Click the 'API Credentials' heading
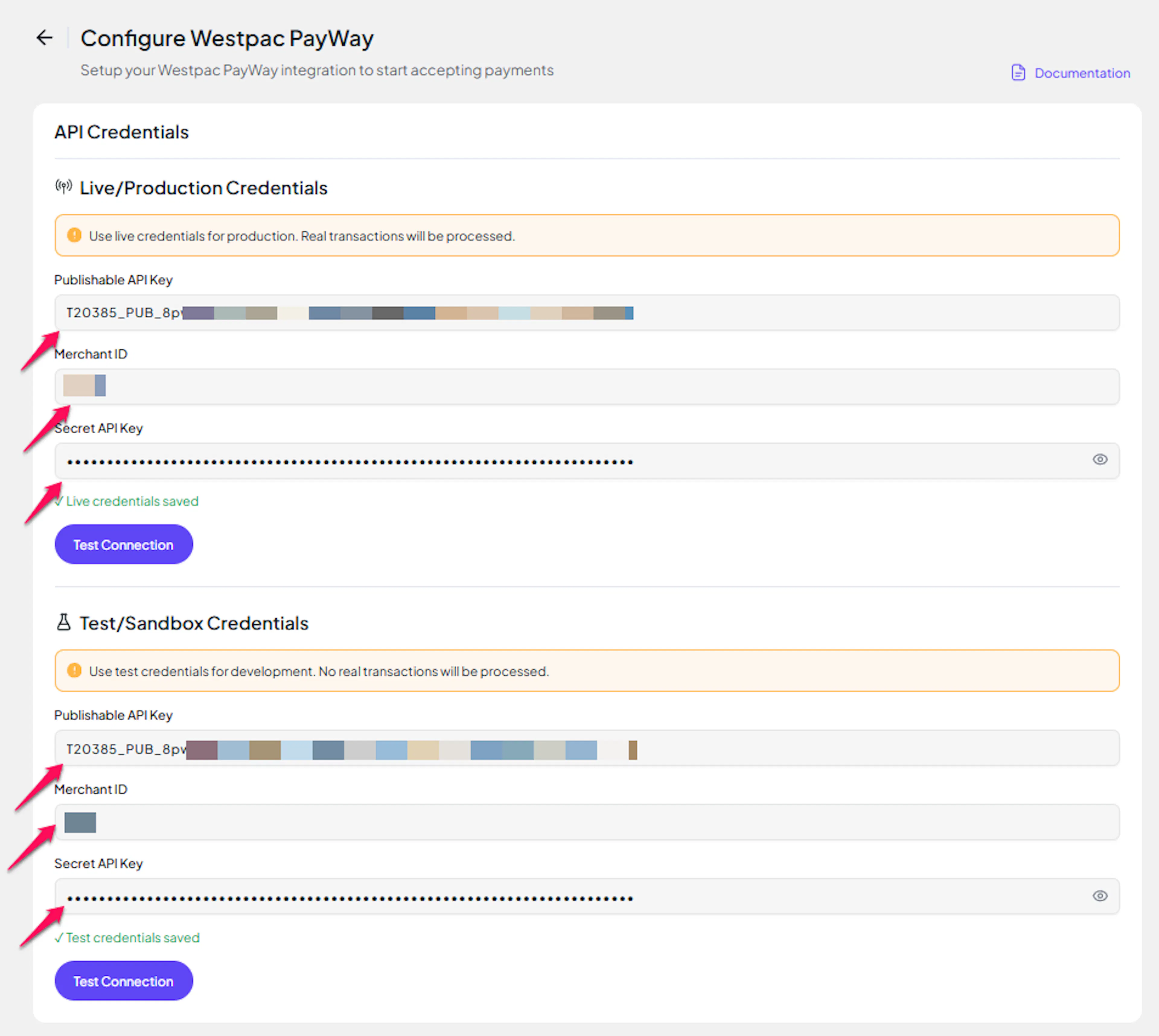The height and width of the screenshot is (1036, 1159). [121, 132]
